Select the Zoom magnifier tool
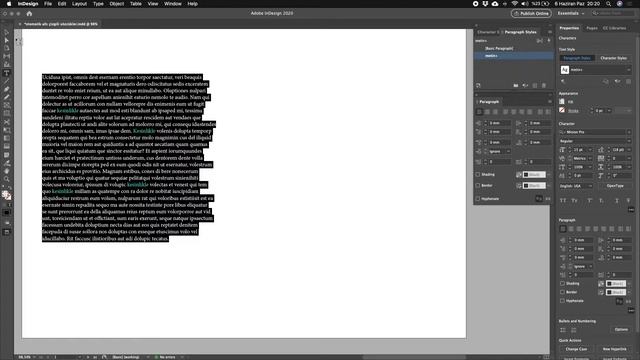The height and width of the screenshot is (360, 640). pos(7,179)
